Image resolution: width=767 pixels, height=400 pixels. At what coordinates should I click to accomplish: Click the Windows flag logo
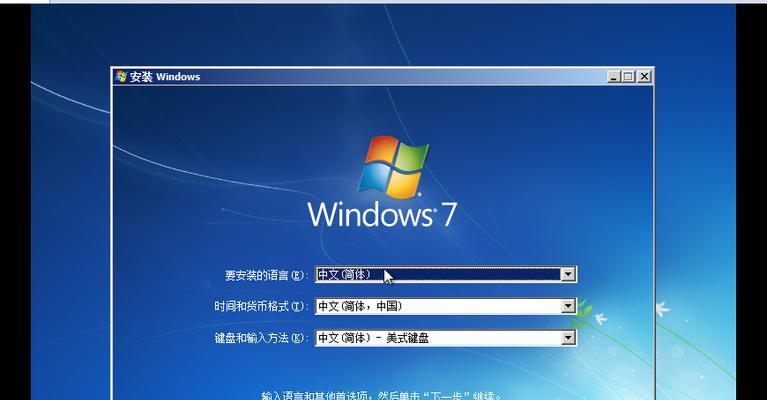pyautogui.click(x=393, y=166)
